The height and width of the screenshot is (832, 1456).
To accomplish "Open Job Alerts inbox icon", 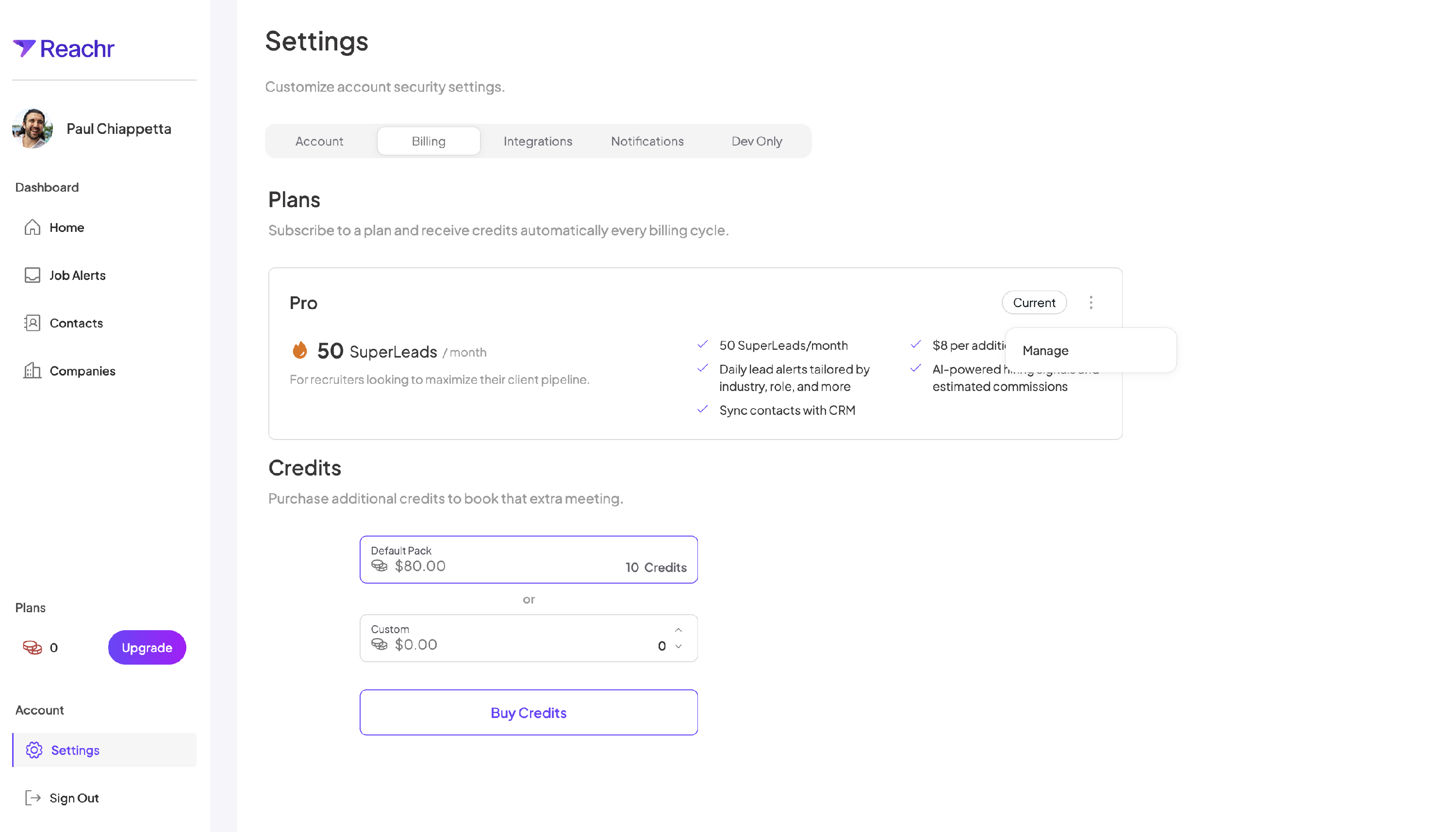I will click(32, 276).
